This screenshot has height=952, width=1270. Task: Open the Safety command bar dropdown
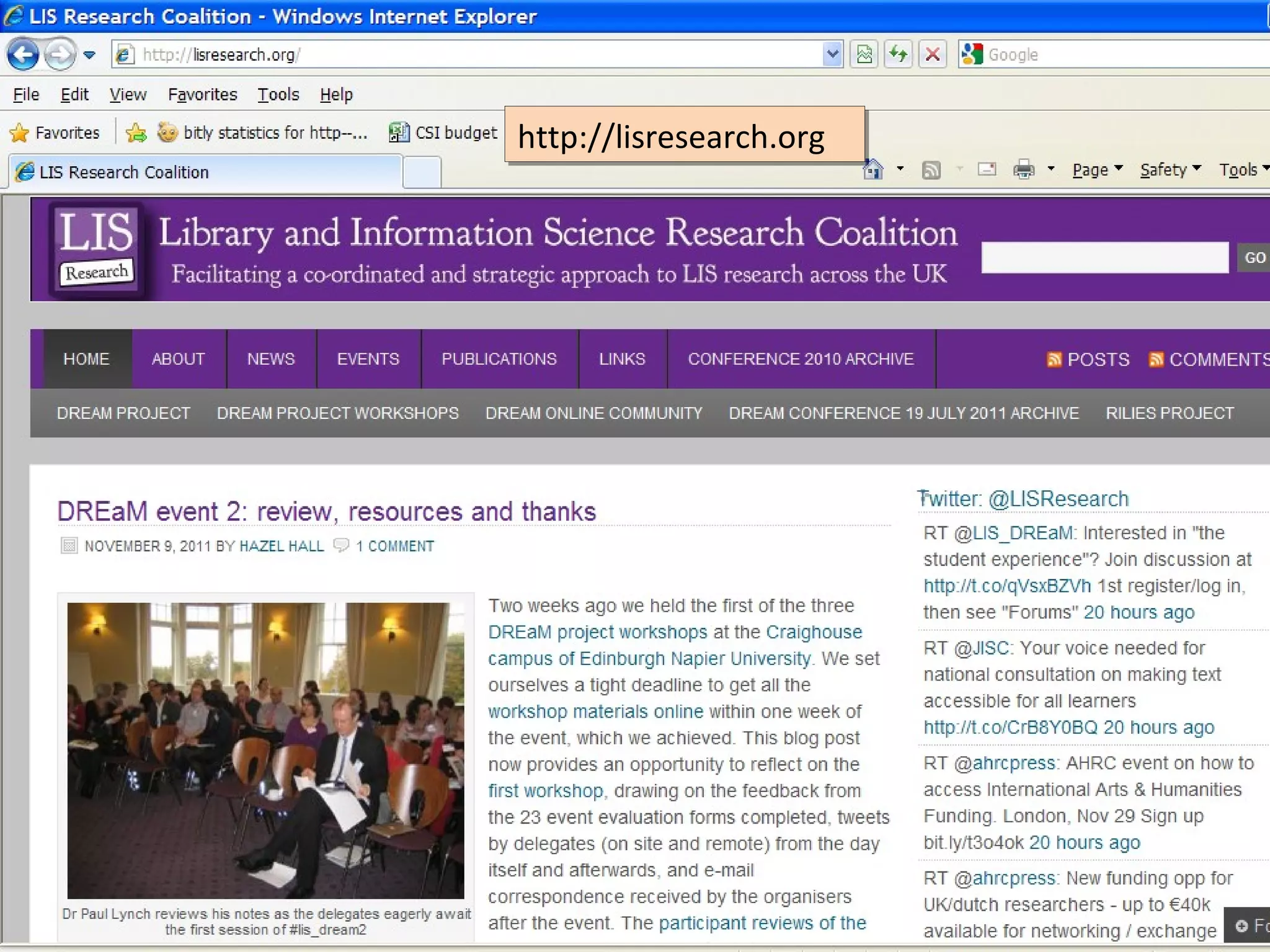[x=1171, y=169]
